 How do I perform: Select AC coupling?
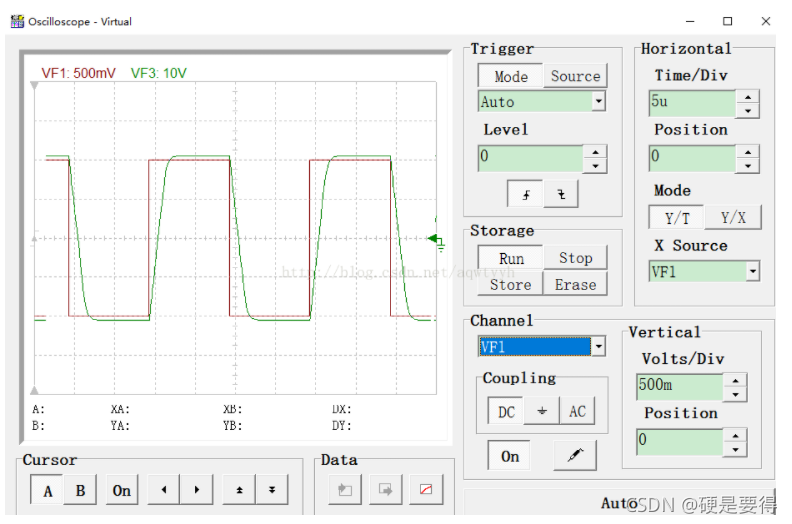tap(577, 411)
